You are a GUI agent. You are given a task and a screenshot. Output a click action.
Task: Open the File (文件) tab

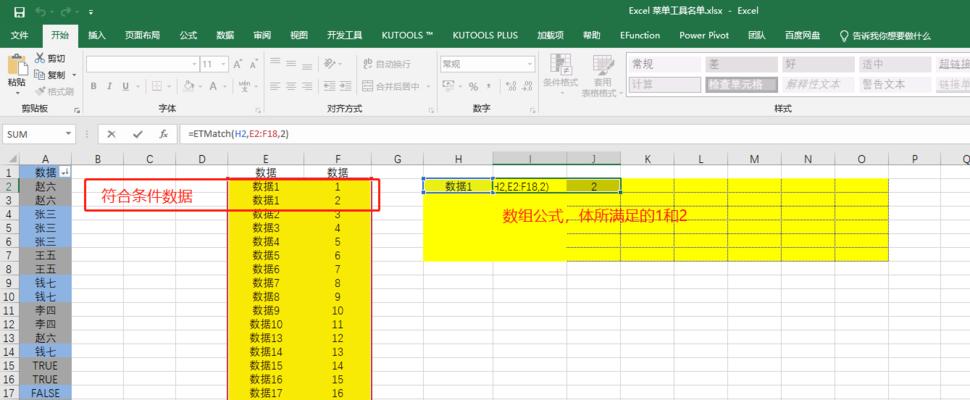coord(19,35)
